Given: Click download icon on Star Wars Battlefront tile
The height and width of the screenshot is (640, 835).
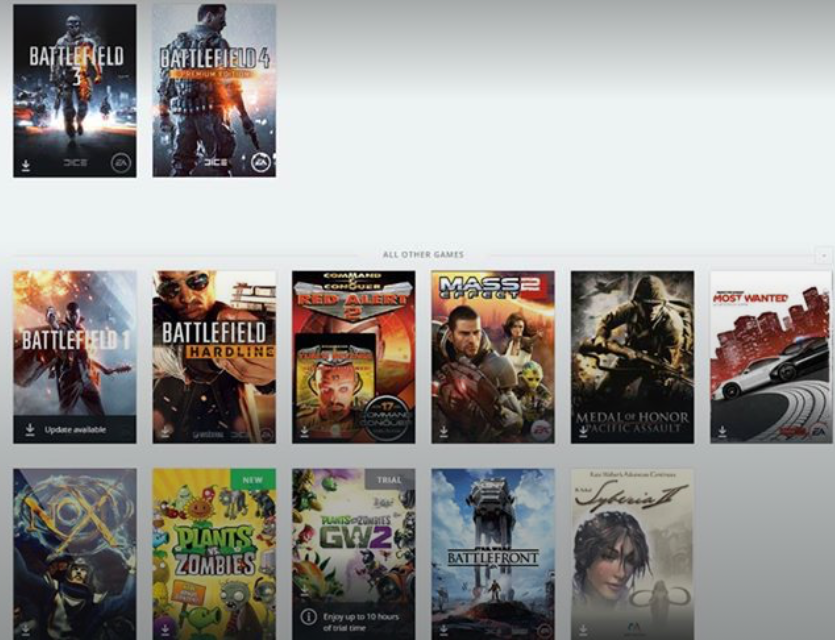Looking at the screenshot, I should pyautogui.click(x=443, y=630).
